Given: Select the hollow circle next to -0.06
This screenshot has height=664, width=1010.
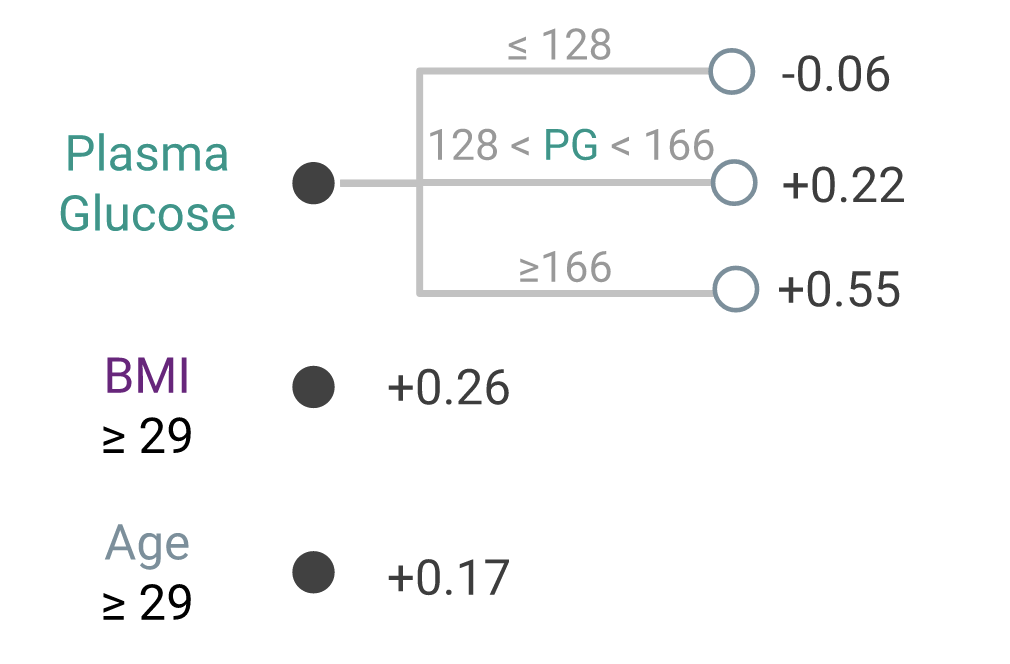Looking at the screenshot, I should coord(731,72).
